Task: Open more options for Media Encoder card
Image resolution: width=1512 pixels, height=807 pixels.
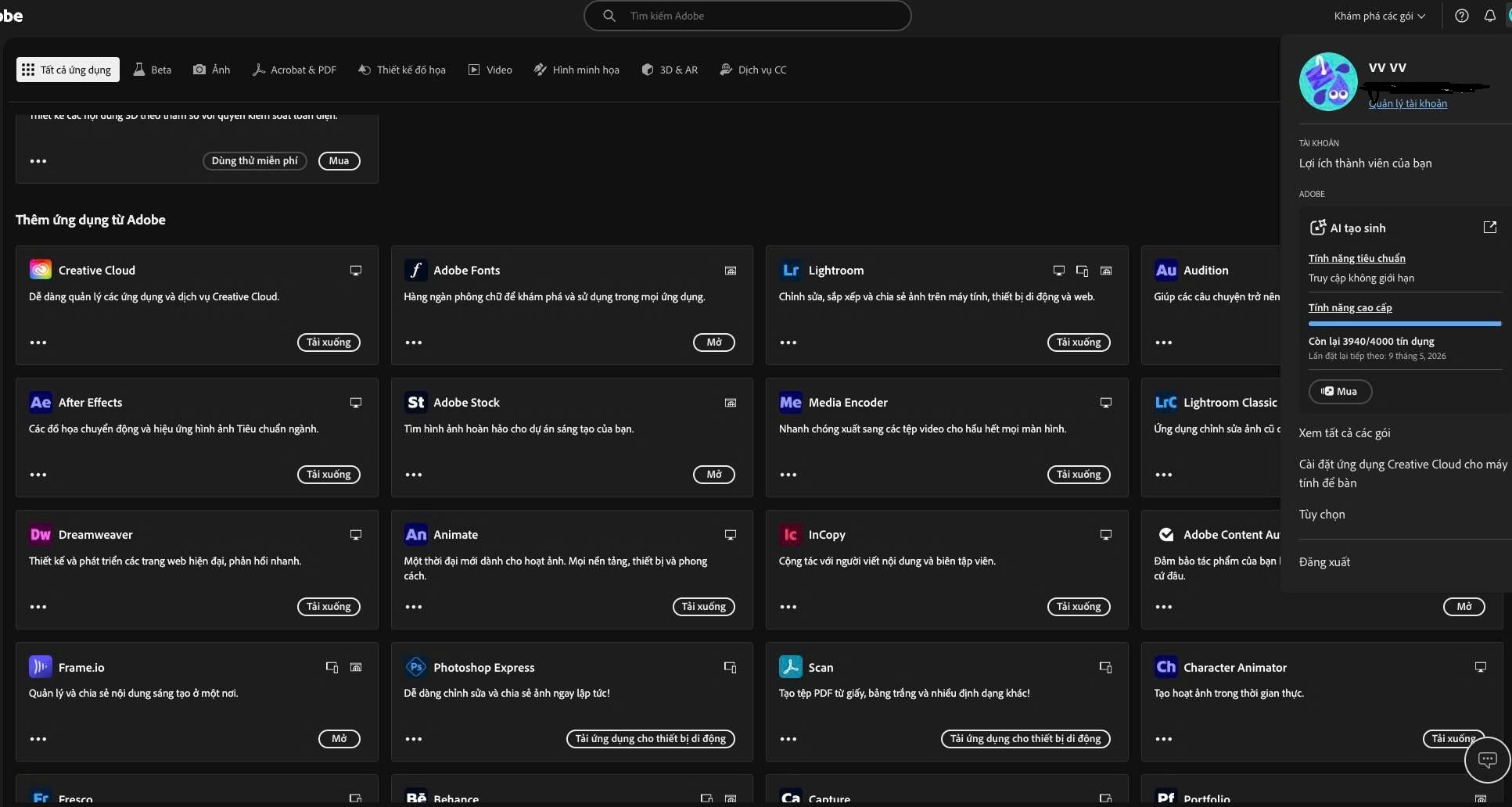Action: [788, 475]
